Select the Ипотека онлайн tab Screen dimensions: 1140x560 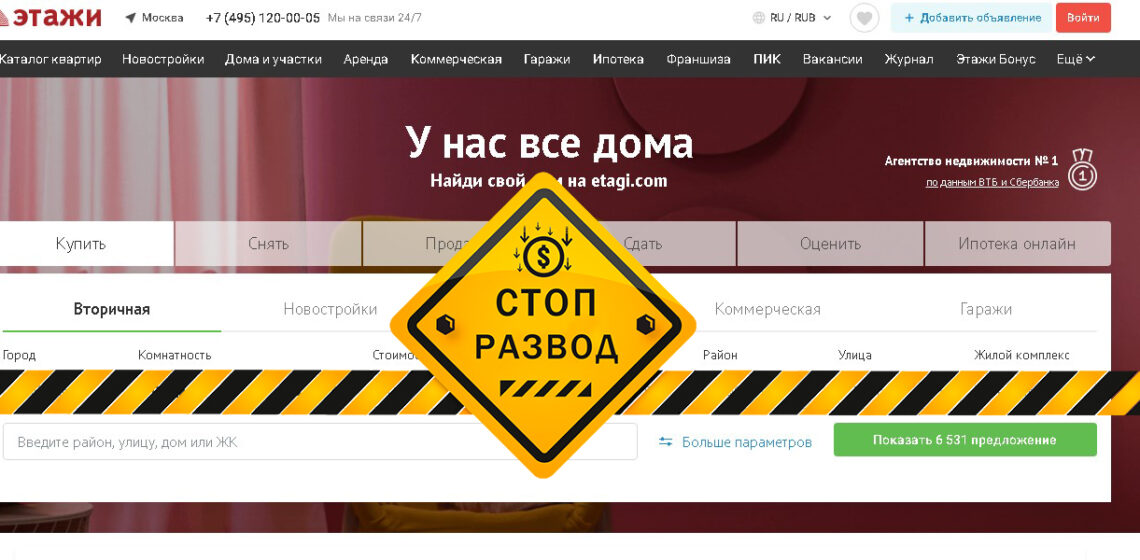(x=1016, y=244)
